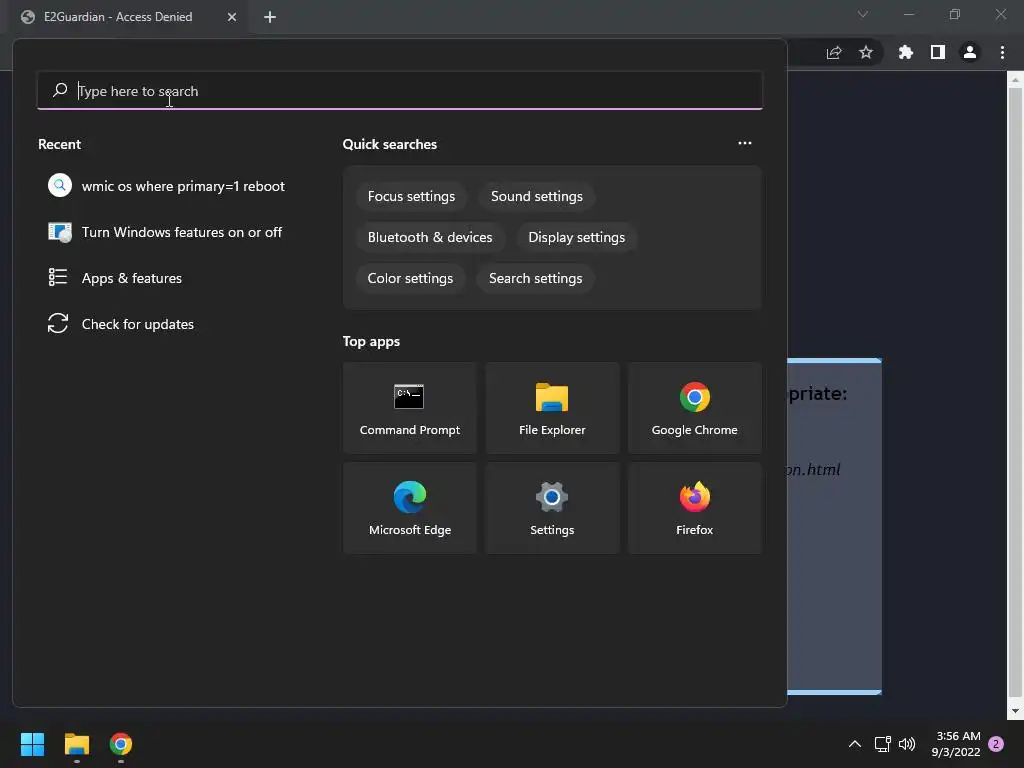The width and height of the screenshot is (1024, 768).
Task: Bookmark this page with the star icon
Action: tap(865, 52)
